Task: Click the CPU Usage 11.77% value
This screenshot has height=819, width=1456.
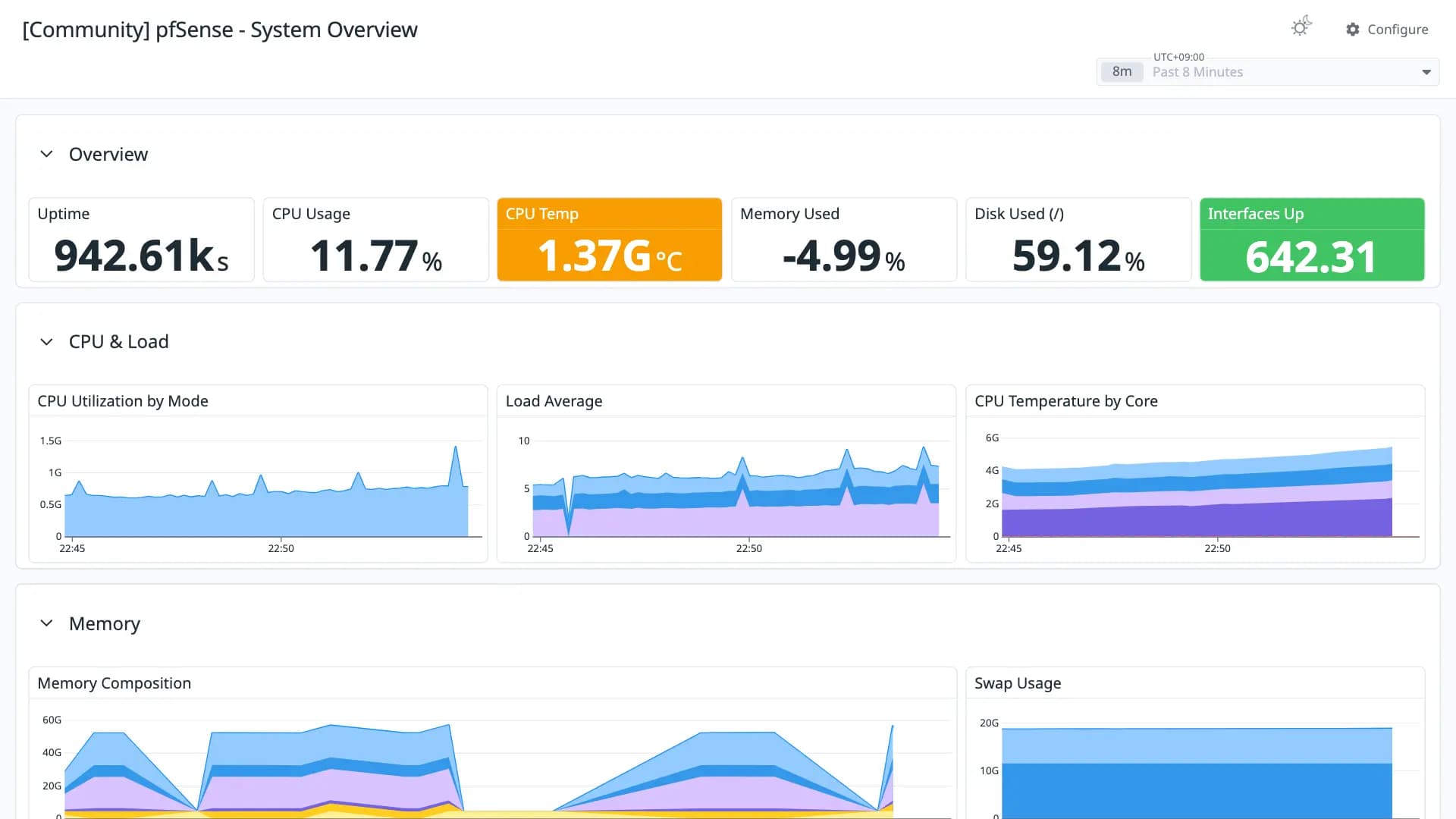Action: [x=375, y=256]
